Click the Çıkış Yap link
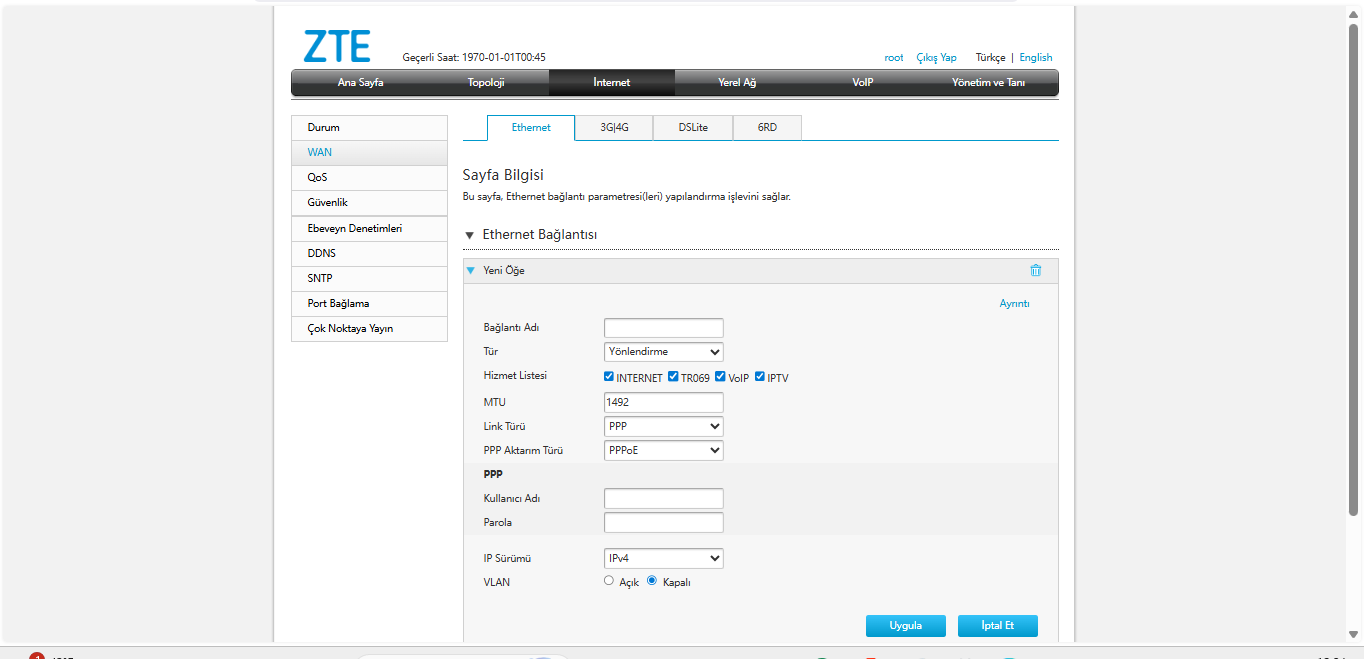Viewport: 1364px width, 659px height. tap(936, 58)
